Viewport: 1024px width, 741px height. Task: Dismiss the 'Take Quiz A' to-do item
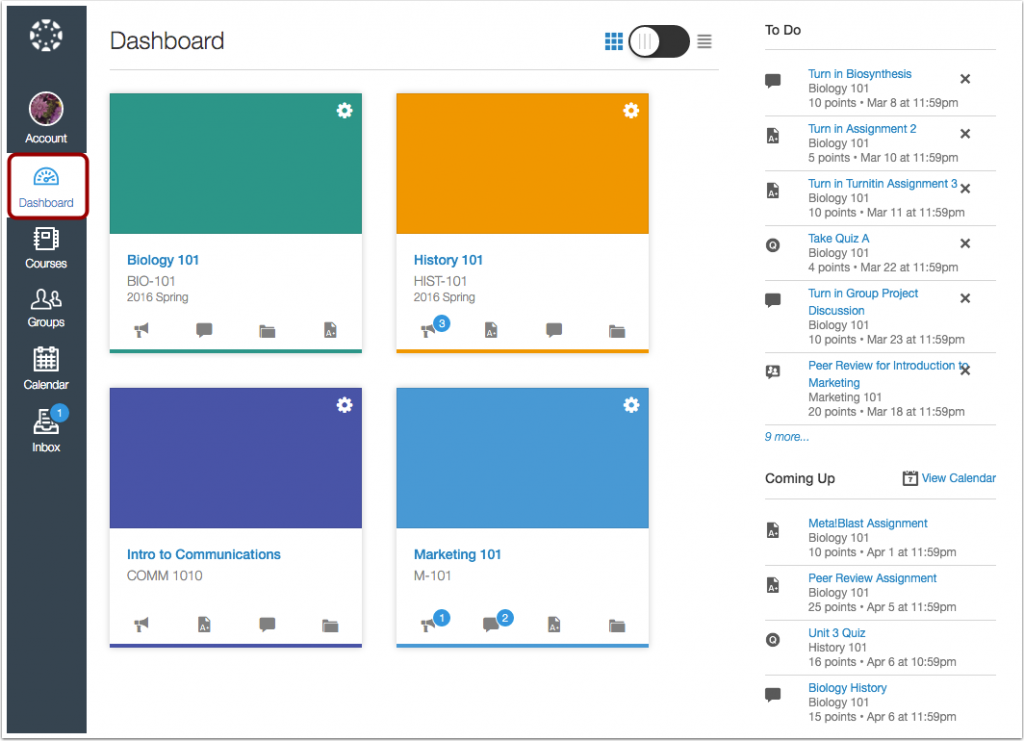click(x=964, y=242)
